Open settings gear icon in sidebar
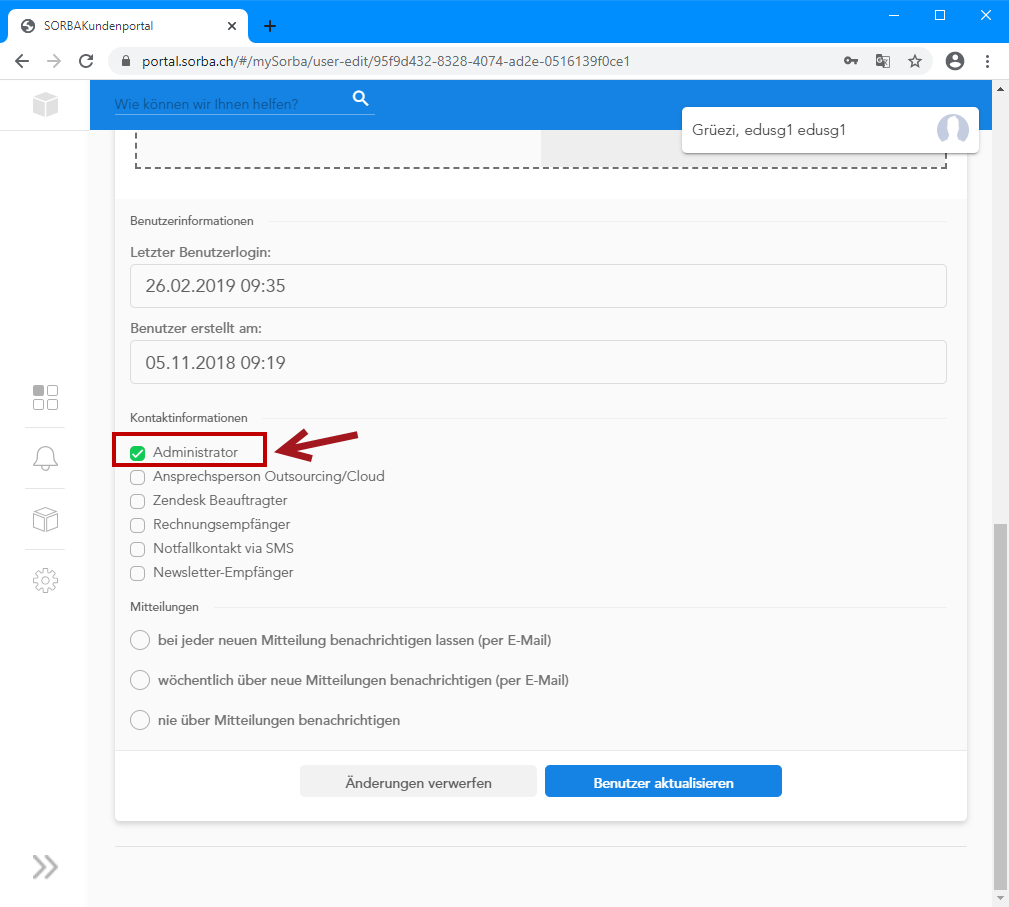Image resolution: width=1009 pixels, height=907 pixels. click(x=45, y=580)
